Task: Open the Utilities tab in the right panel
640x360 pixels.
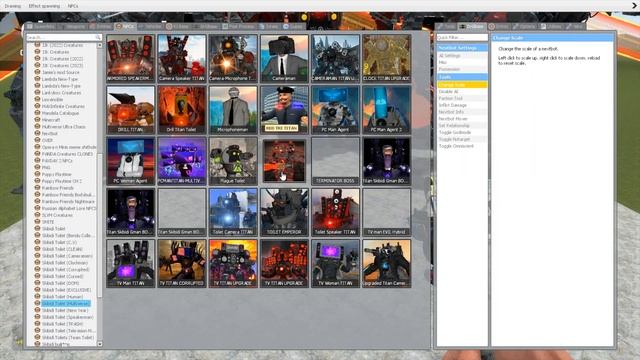Action: pyautogui.click(x=551, y=26)
